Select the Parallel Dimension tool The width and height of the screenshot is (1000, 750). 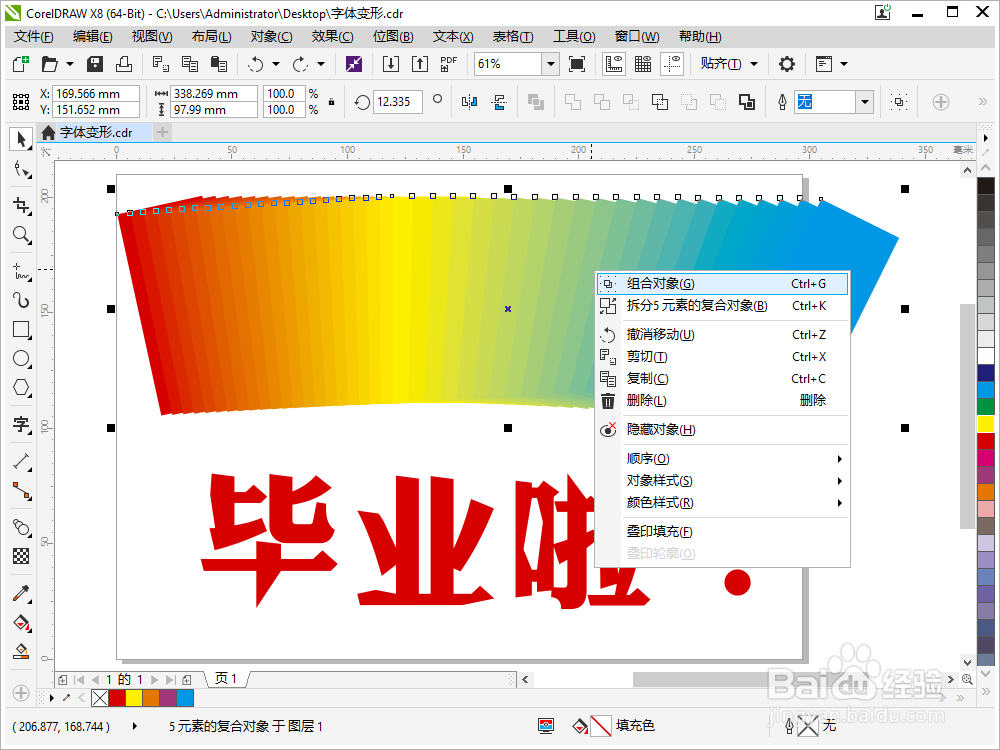21,461
